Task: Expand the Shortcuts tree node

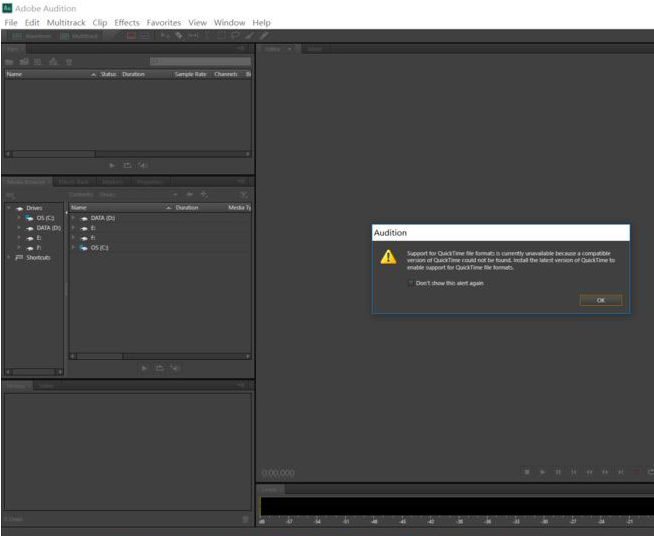Action: click(x=9, y=257)
